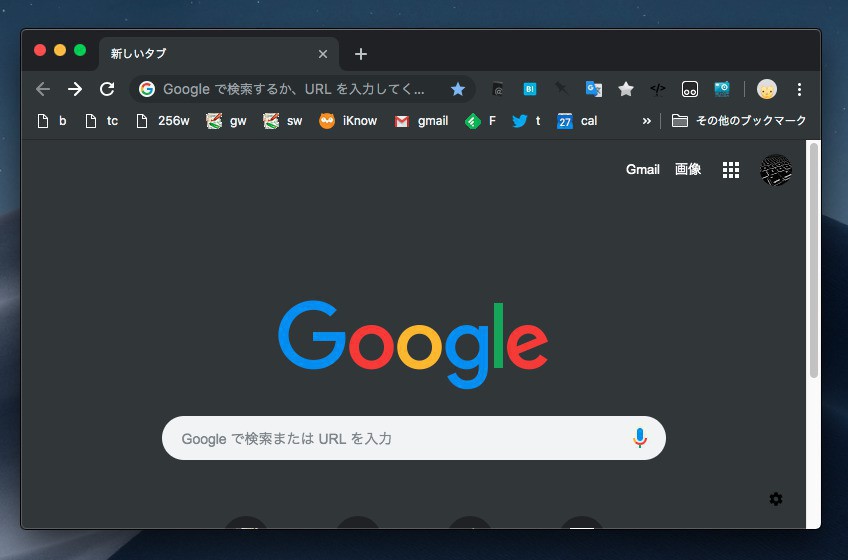
Task: Open the dark @ extension icon
Action: click(x=498, y=89)
